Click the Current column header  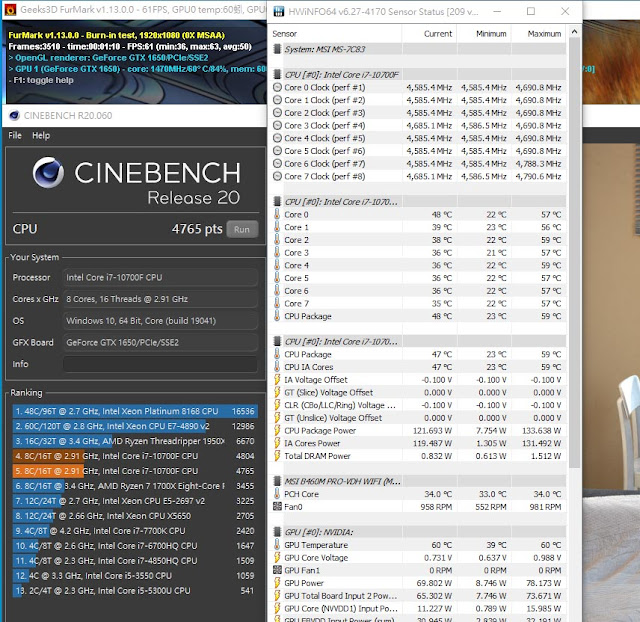(x=438, y=34)
